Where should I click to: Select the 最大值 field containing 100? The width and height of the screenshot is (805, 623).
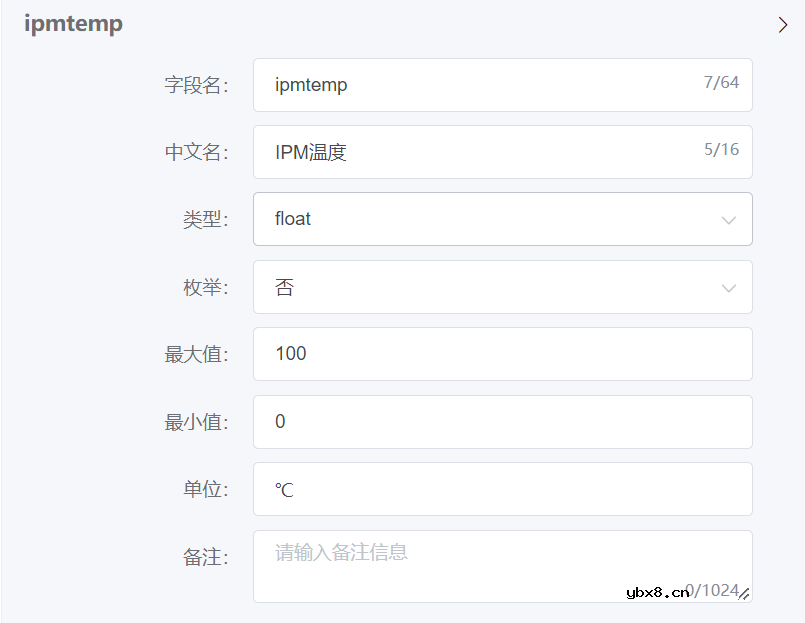point(450,354)
